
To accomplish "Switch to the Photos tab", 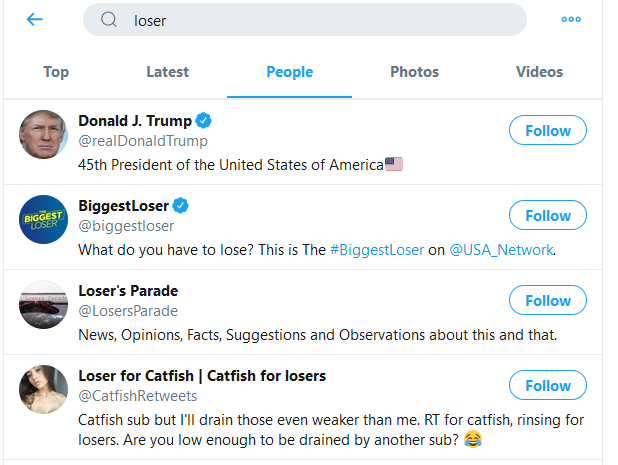I will (x=414, y=72).
